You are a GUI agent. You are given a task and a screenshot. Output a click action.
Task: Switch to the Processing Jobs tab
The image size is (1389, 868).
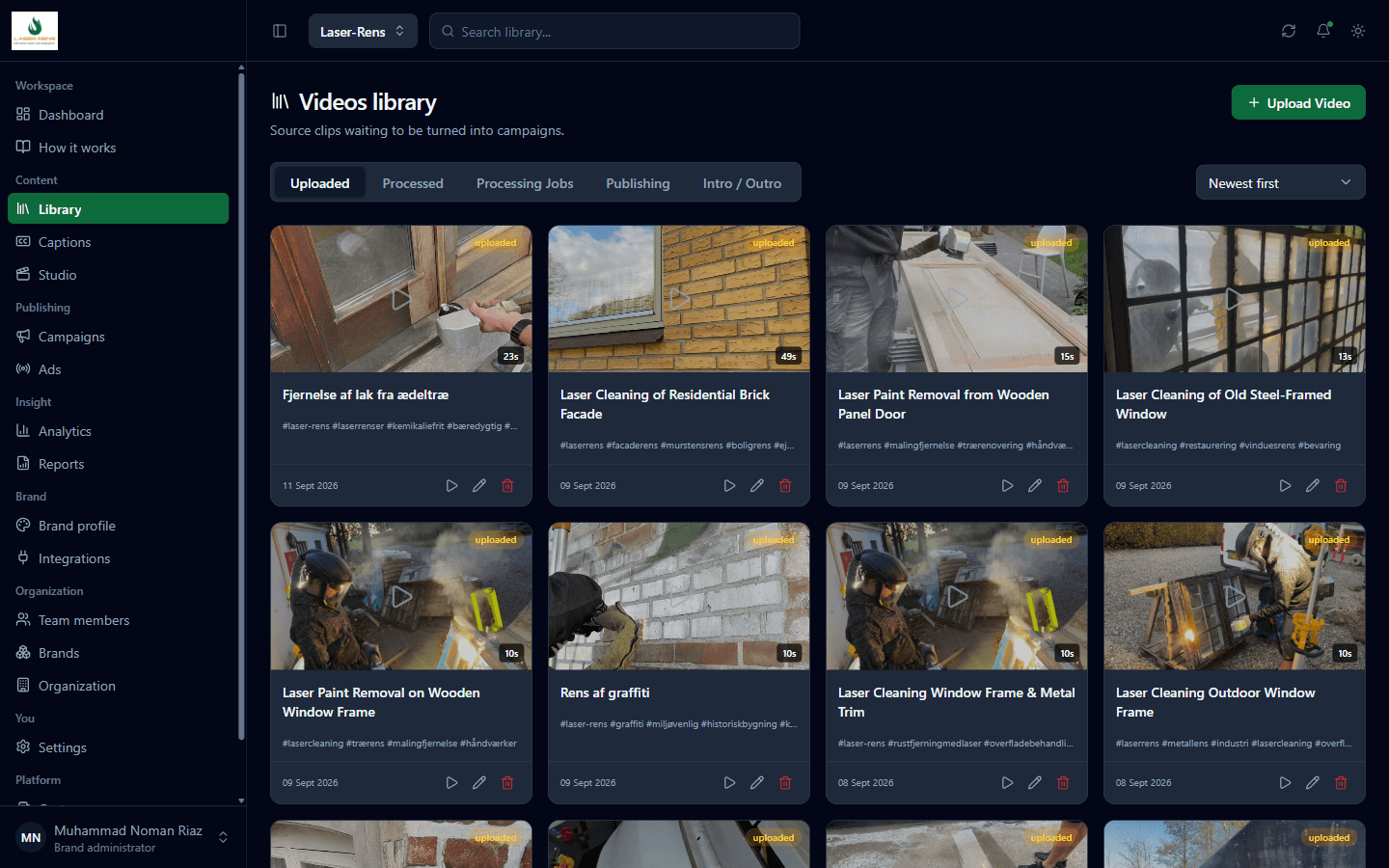525,183
